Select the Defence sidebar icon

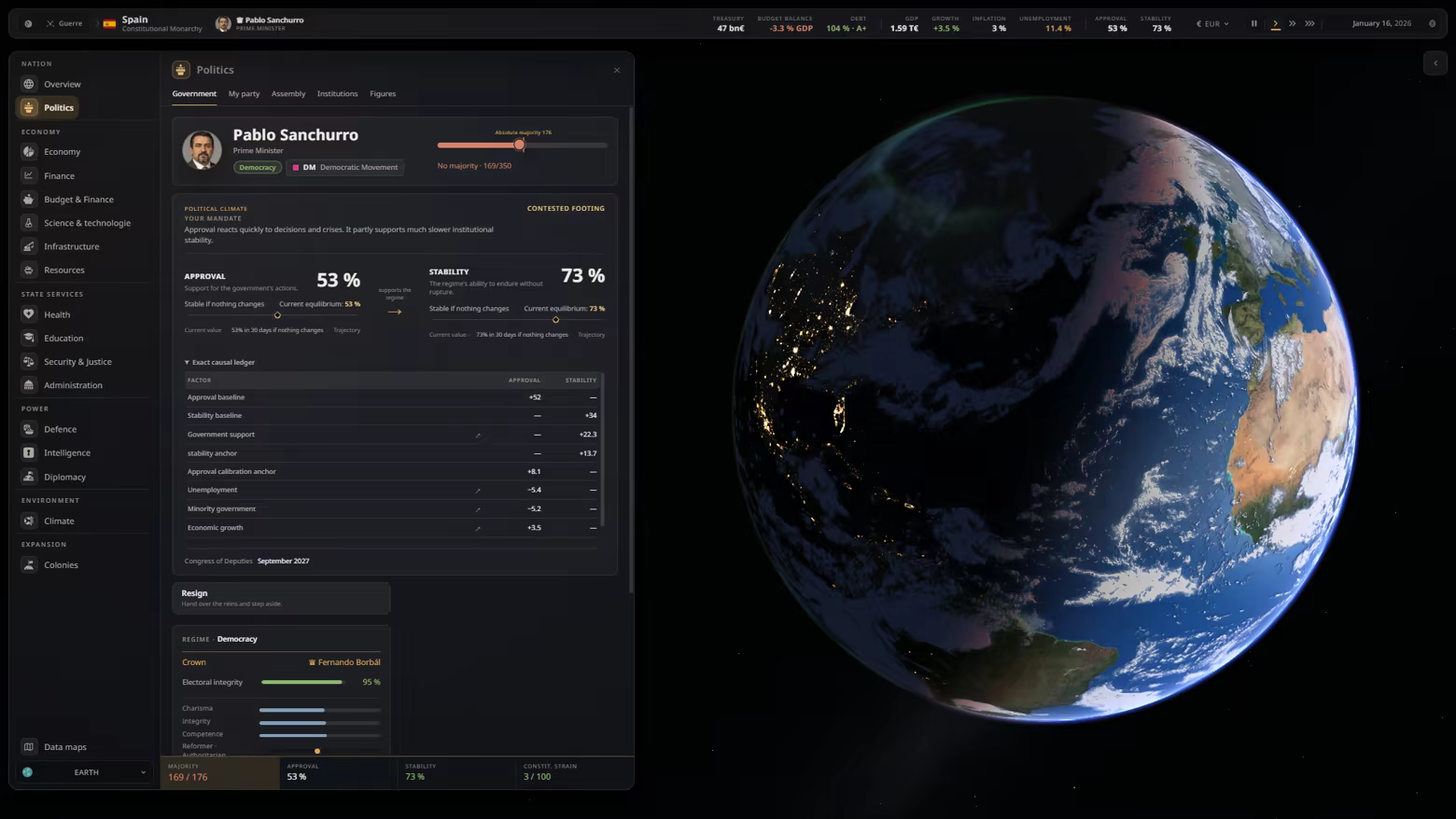coord(29,429)
